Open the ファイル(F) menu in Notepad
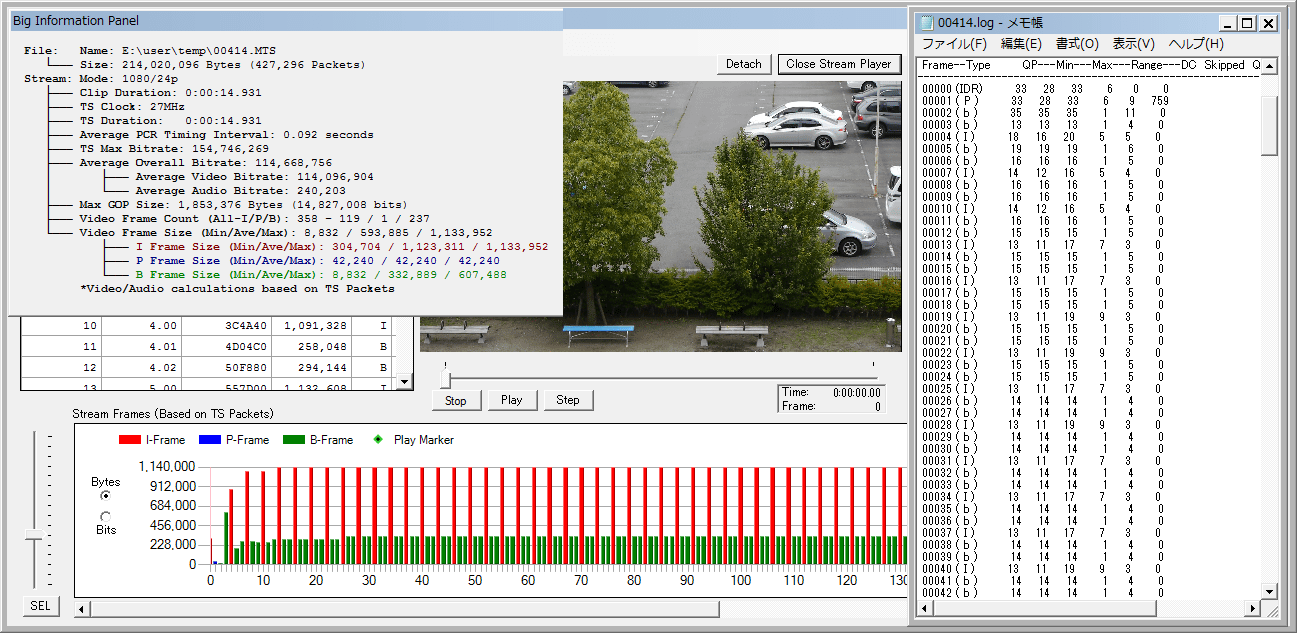Image resolution: width=1297 pixels, height=633 pixels. (x=954, y=44)
